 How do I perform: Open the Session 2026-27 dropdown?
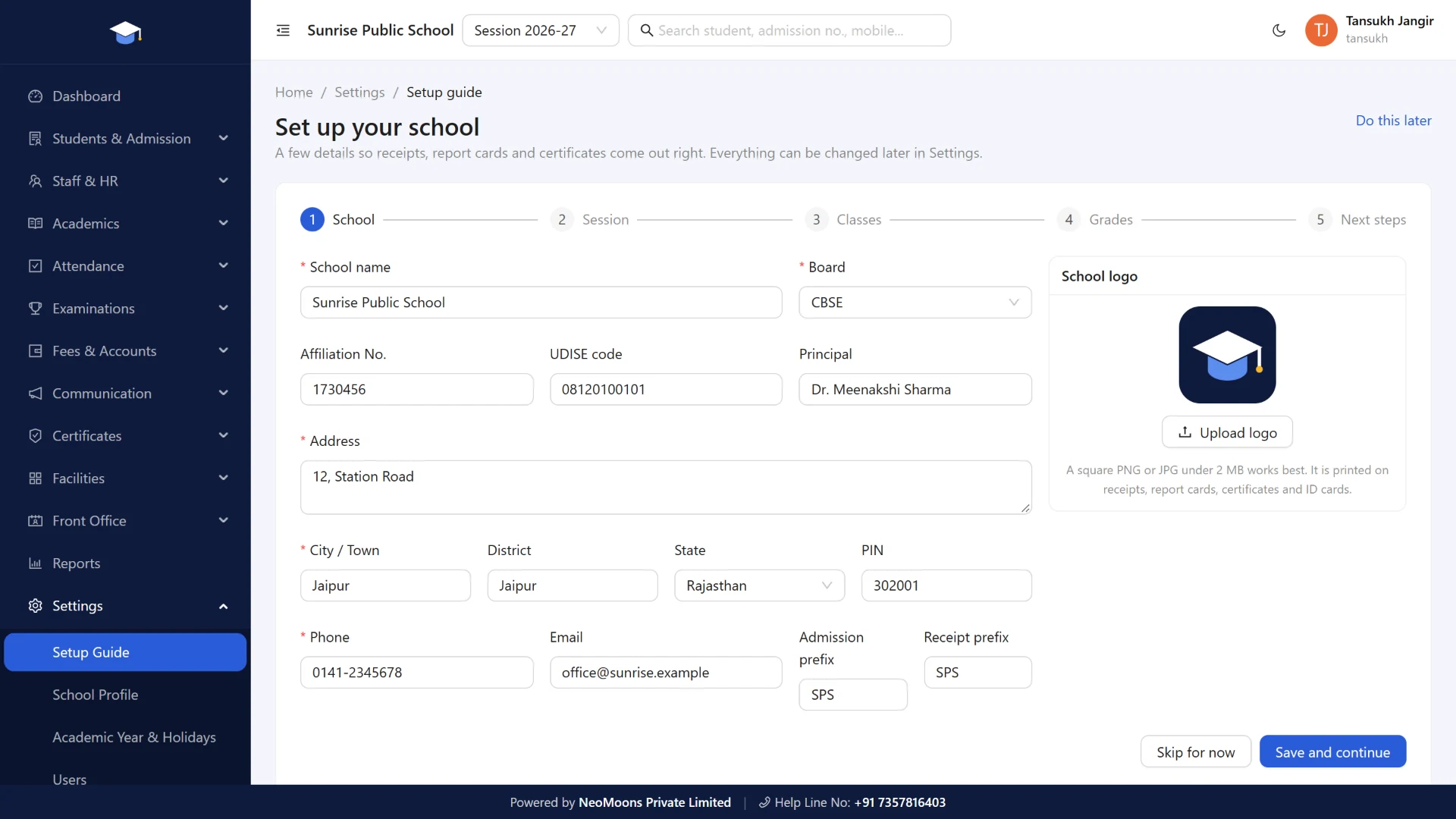coord(541,30)
